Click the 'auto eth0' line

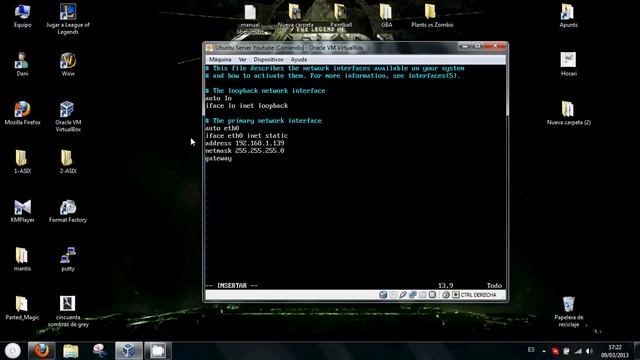(222, 128)
